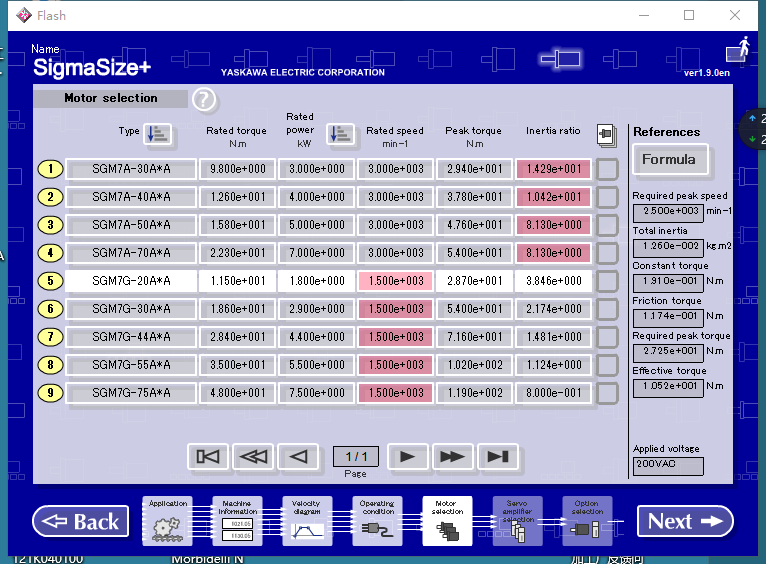Tick checkbox for SGM7A-50A*A row
Viewport: 766px width, 564px height.
(x=607, y=225)
